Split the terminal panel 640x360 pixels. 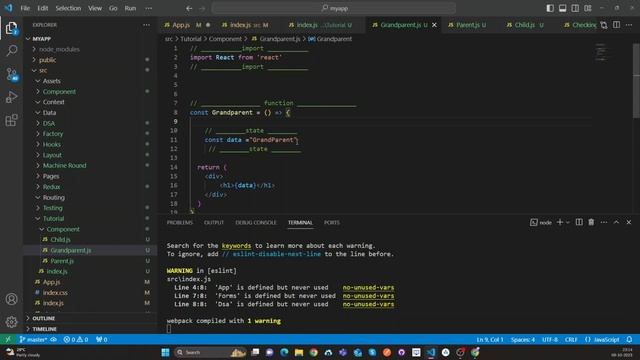(x=579, y=222)
